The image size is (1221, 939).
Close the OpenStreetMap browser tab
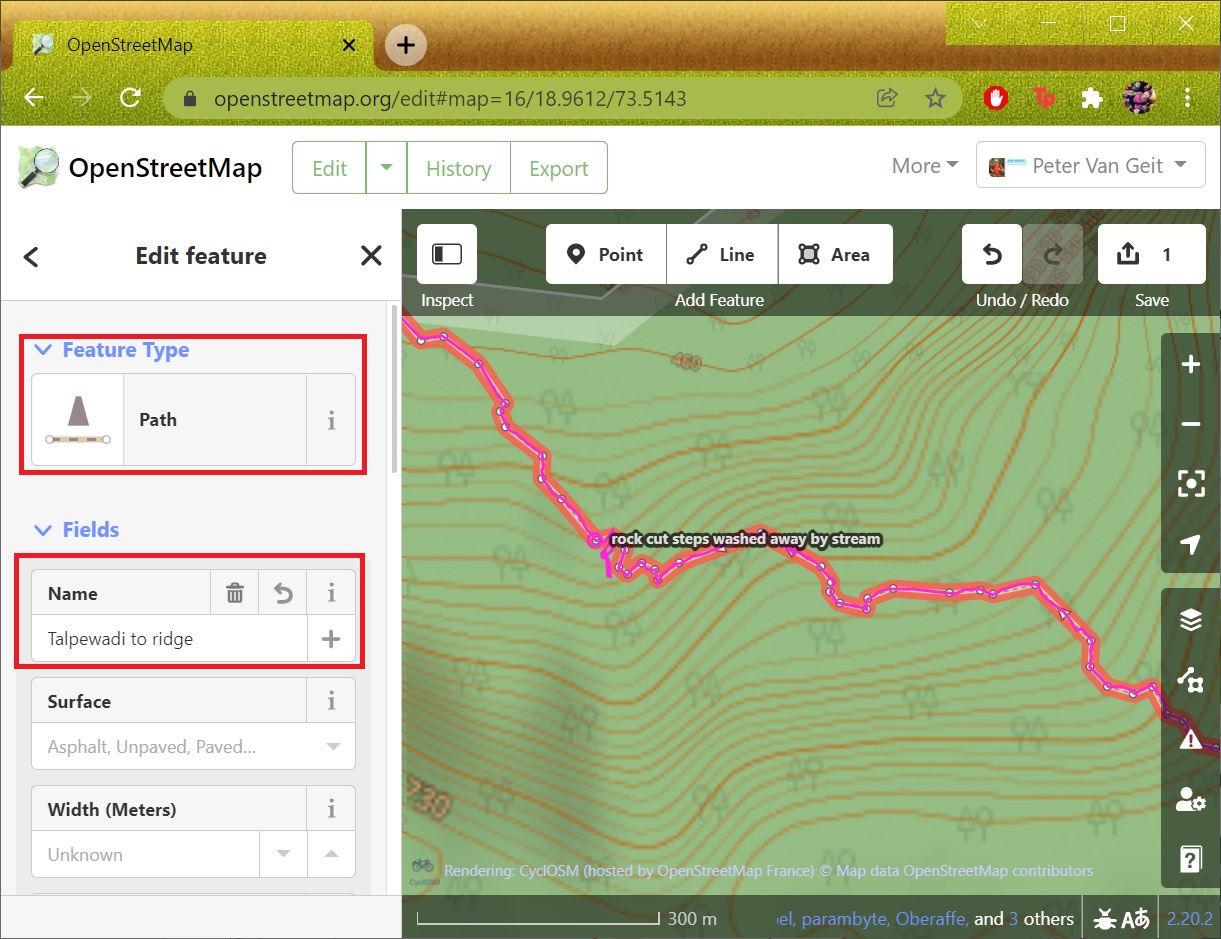pyautogui.click(x=349, y=45)
